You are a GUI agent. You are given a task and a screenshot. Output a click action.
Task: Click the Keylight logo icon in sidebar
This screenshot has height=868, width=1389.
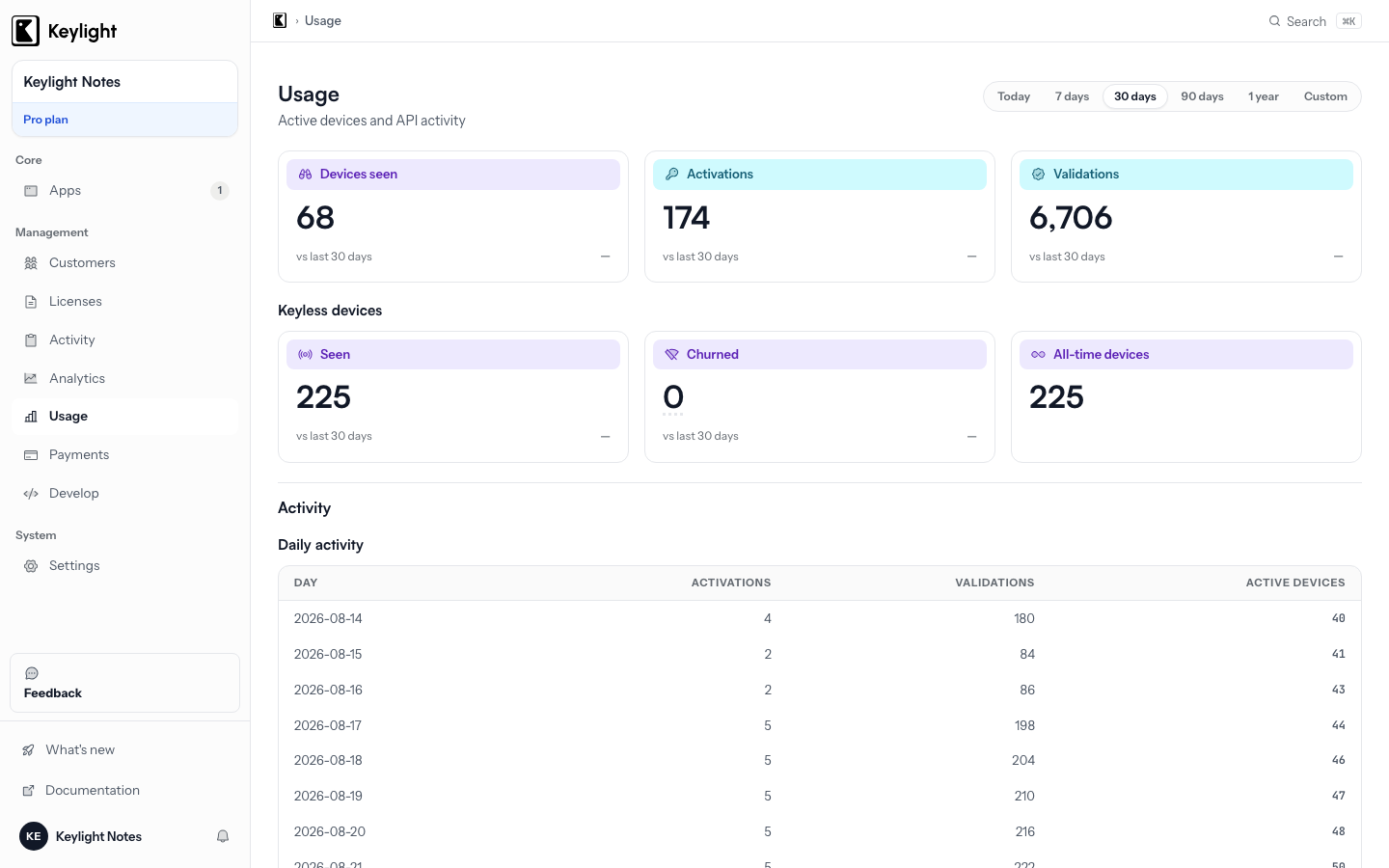pos(25,31)
